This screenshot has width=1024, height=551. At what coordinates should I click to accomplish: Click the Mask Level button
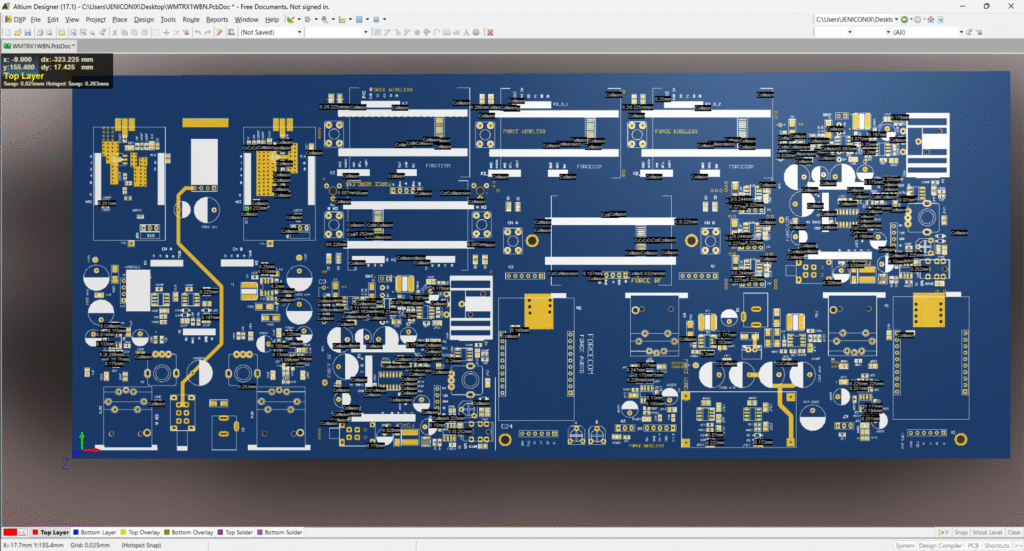[986, 533]
